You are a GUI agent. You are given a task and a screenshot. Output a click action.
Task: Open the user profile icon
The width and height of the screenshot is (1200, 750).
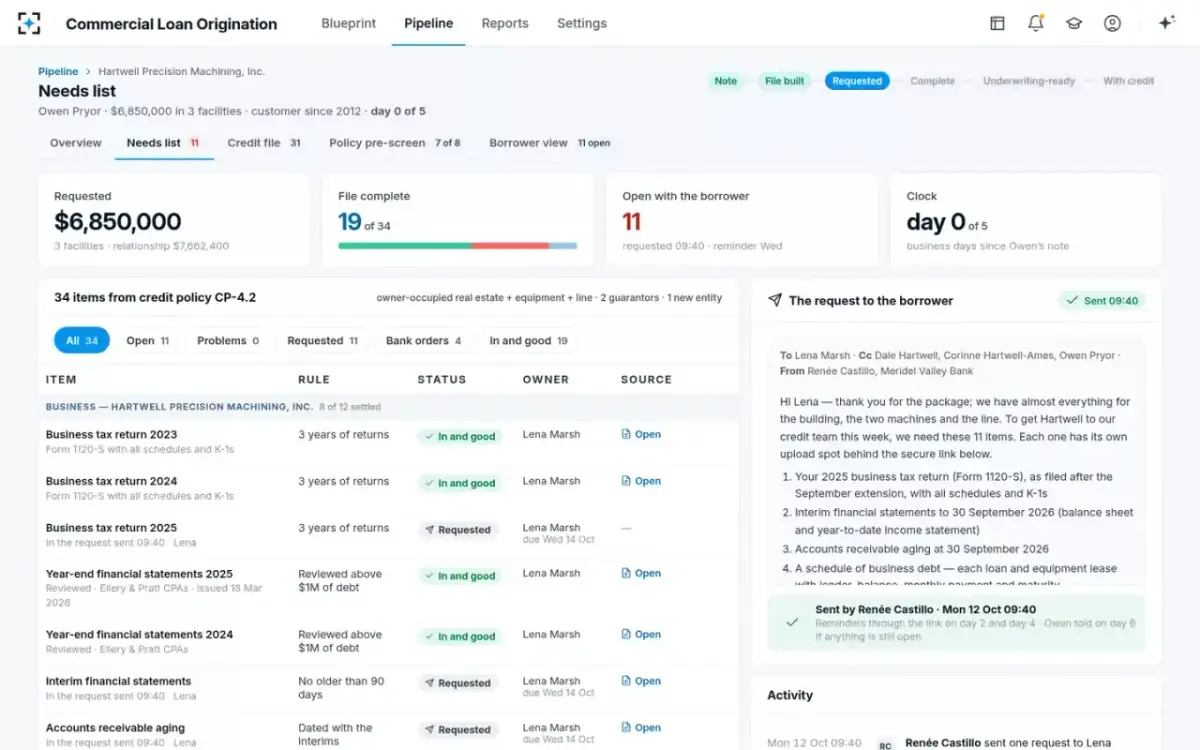pyautogui.click(x=1112, y=23)
